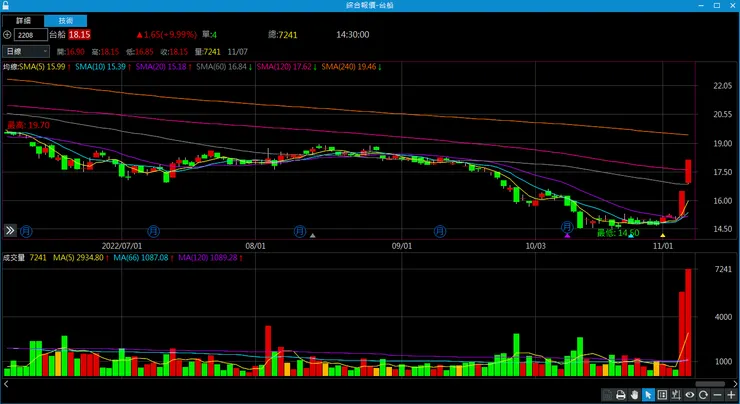Click the 月 marker near 07/08
The height and width of the screenshot is (404, 740).
pos(153,231)
